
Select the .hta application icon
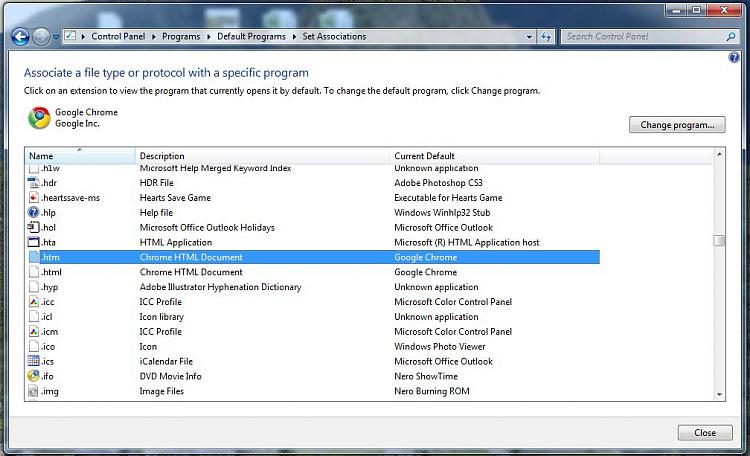coord(33,242)
